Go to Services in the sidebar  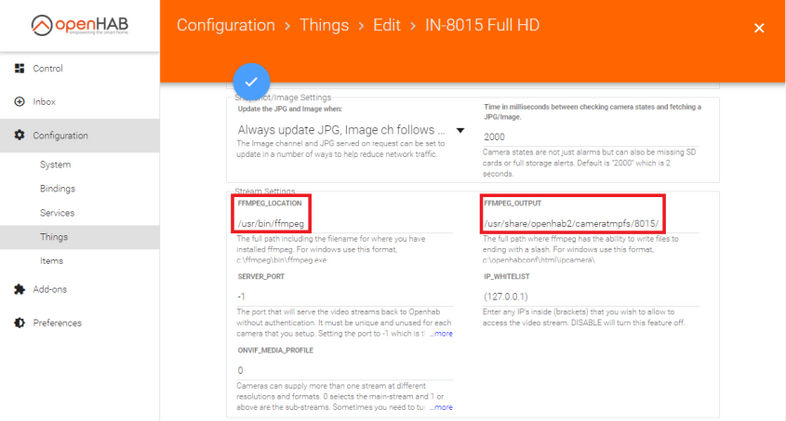(x=57, y=213)
